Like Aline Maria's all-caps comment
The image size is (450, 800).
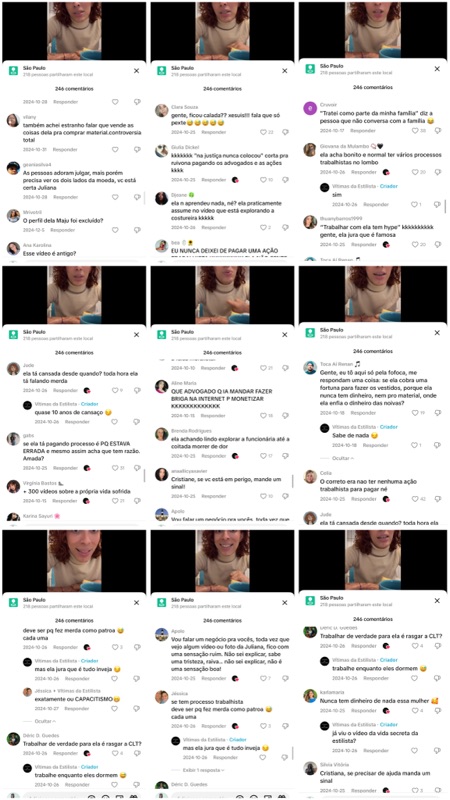tap(263, 416)
